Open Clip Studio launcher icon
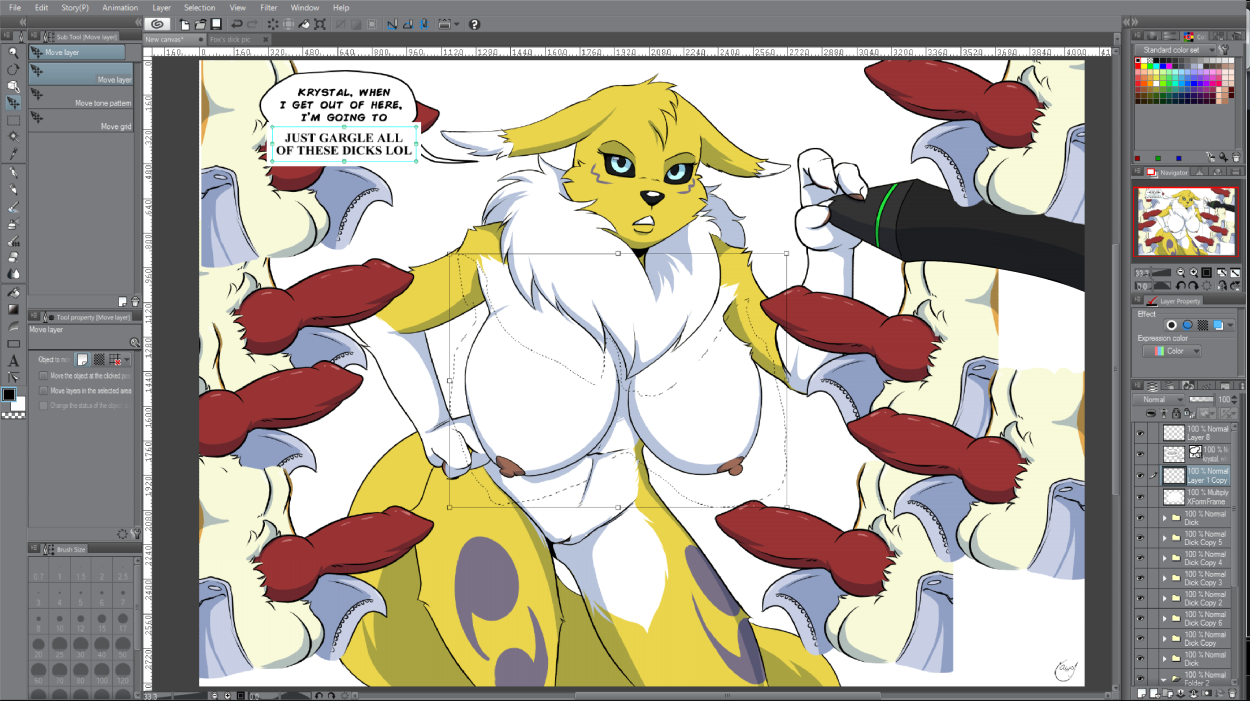1250x701 pixels. pos(157,23)
